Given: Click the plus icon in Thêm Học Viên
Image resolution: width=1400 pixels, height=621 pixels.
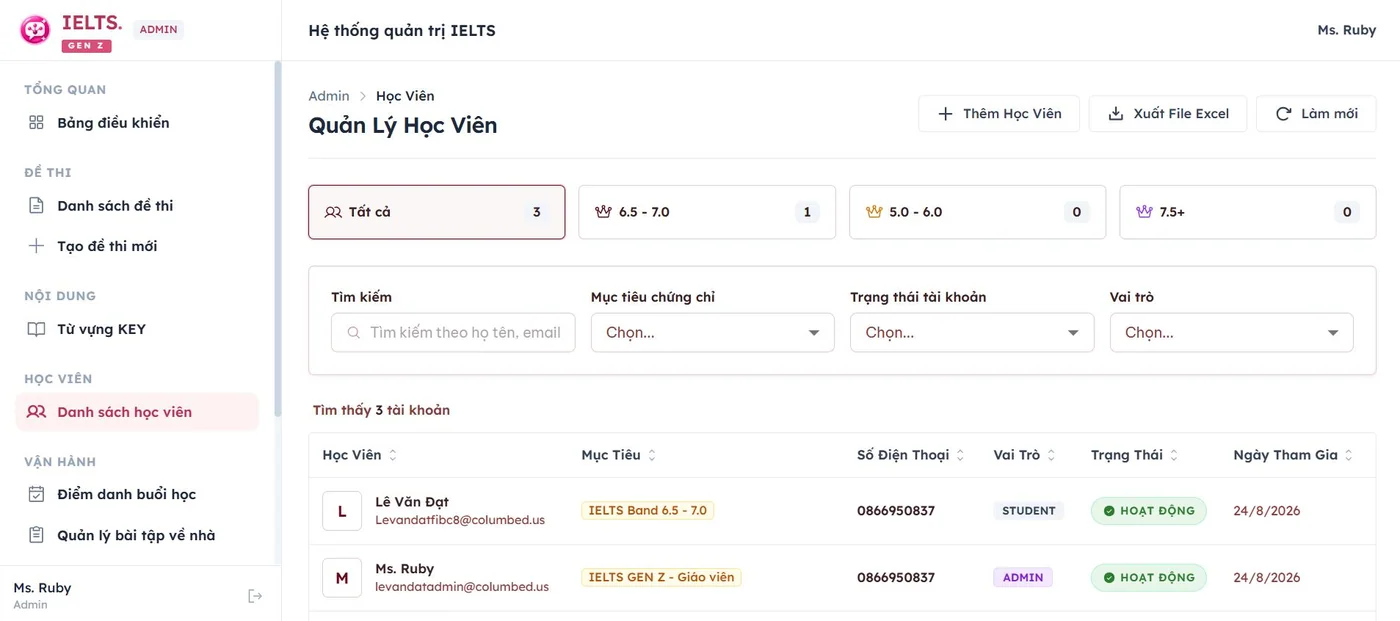Looking at the screenshot, I should 945,114.
